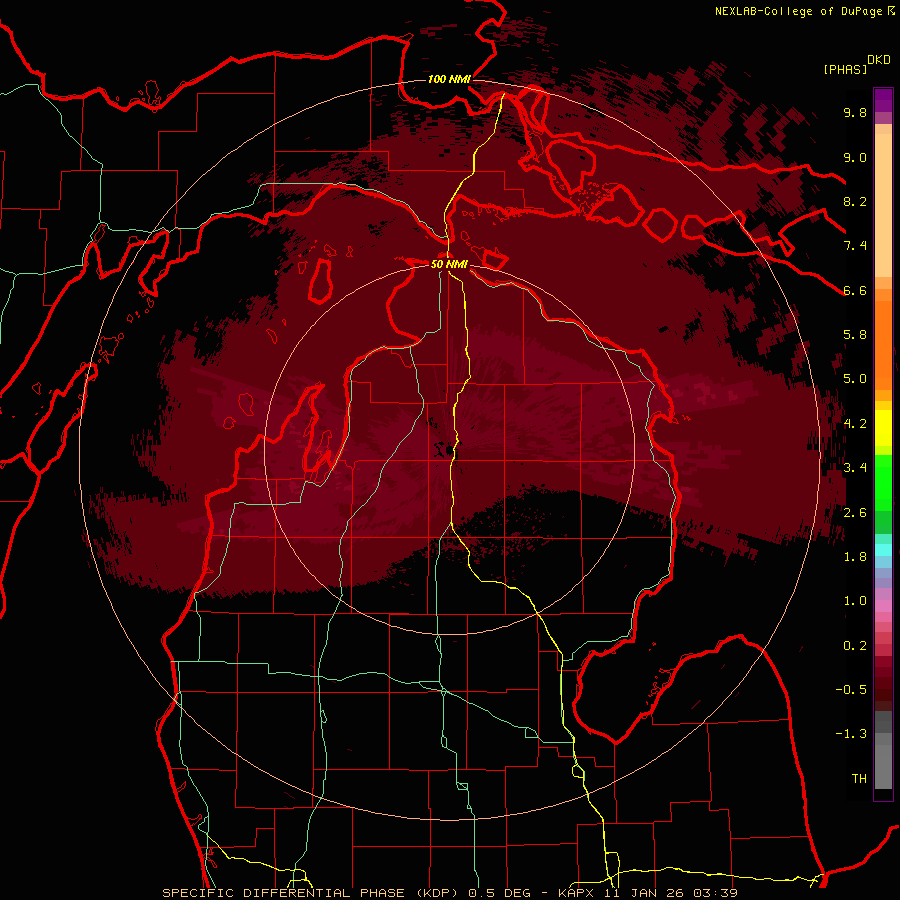This screenshot has height=900, width=900.
Task: Click the 6.6 legend value
Action: click(x=855, y=290)
